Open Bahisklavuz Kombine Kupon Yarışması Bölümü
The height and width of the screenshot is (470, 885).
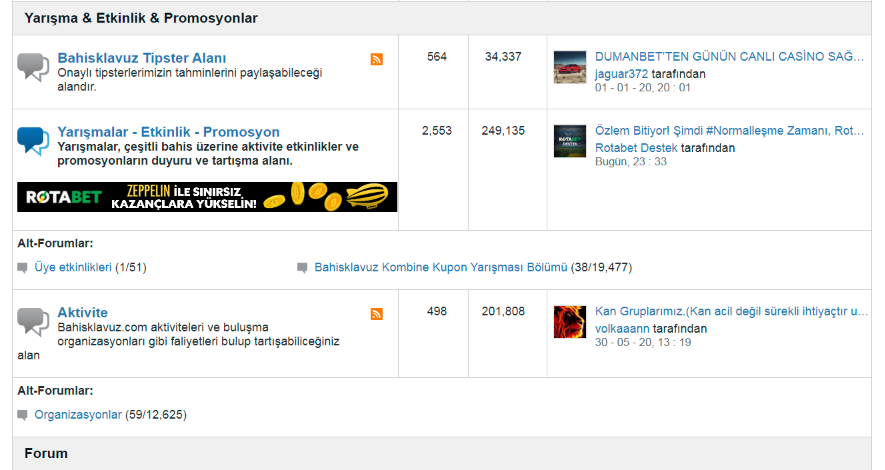[441, 267]
